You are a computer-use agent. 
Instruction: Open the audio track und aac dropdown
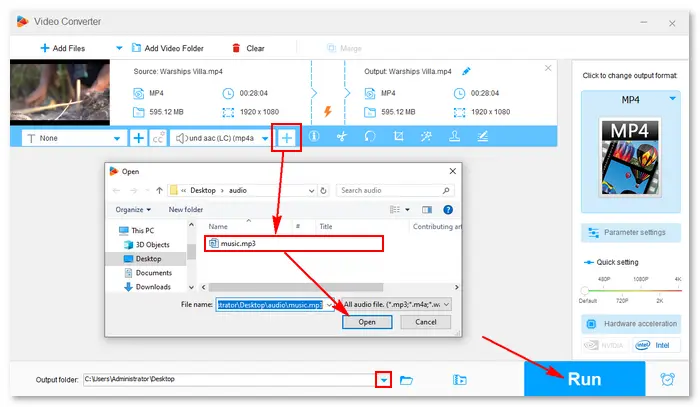(x=221, y=138)
